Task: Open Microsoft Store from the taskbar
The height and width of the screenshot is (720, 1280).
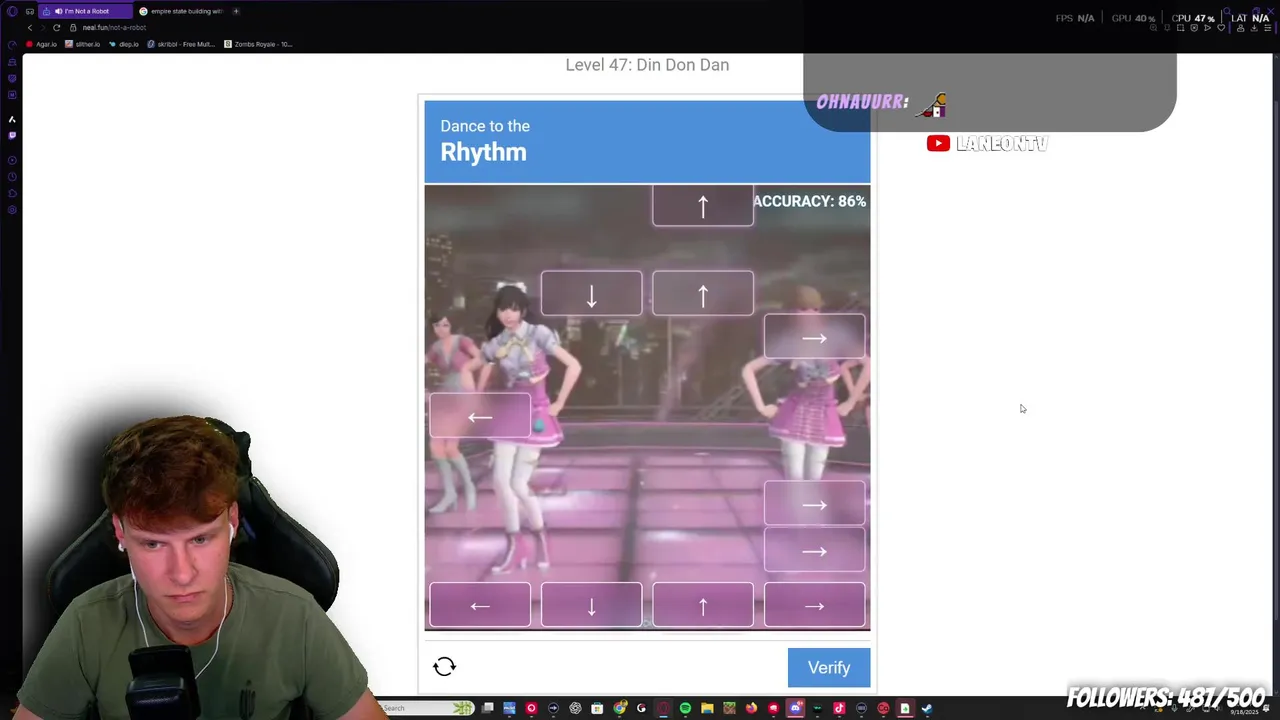Action: pos(597,708)
